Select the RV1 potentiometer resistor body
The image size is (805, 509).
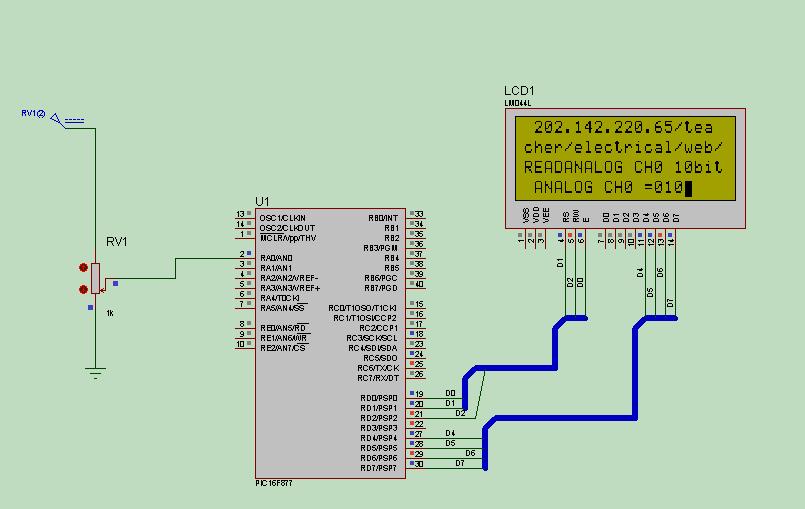[x=95, y=278]
